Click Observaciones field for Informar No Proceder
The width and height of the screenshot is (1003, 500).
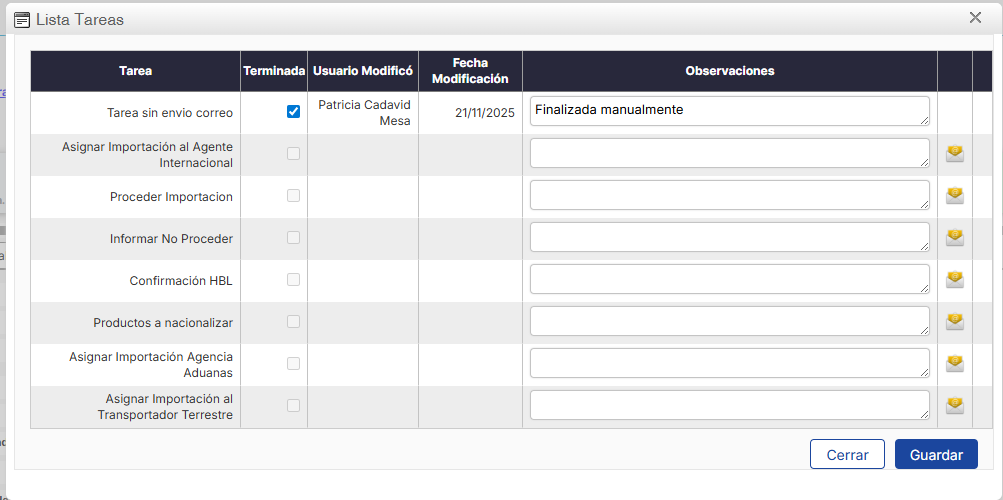(728, 237)
